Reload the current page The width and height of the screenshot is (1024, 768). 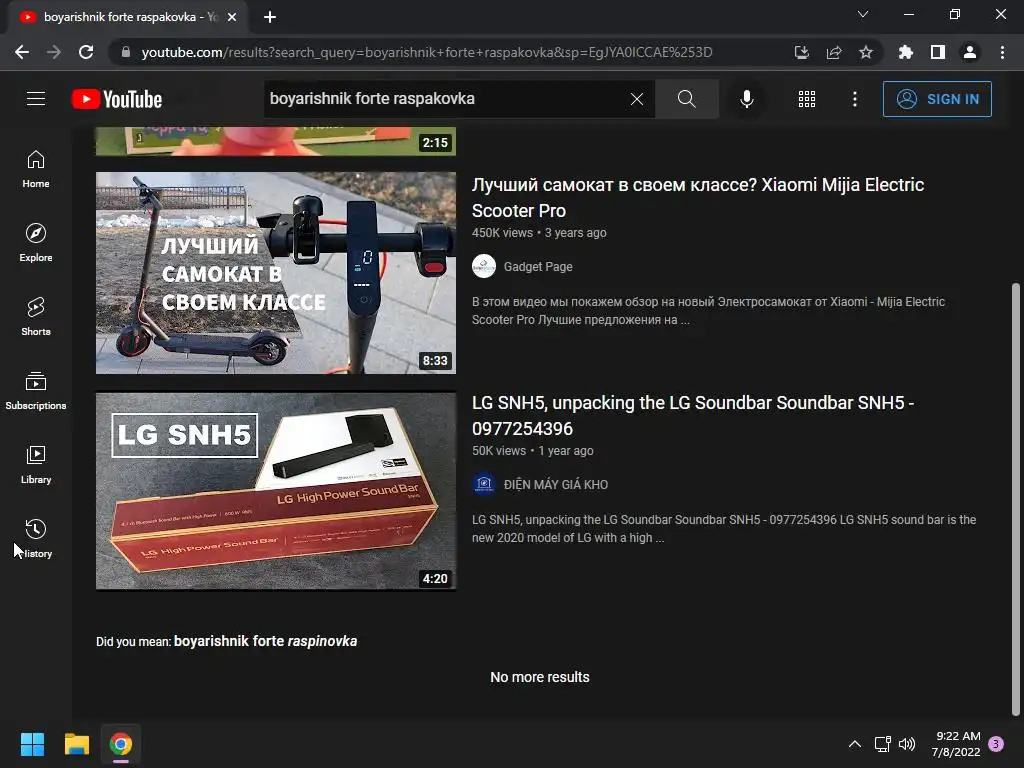point(86,52)
